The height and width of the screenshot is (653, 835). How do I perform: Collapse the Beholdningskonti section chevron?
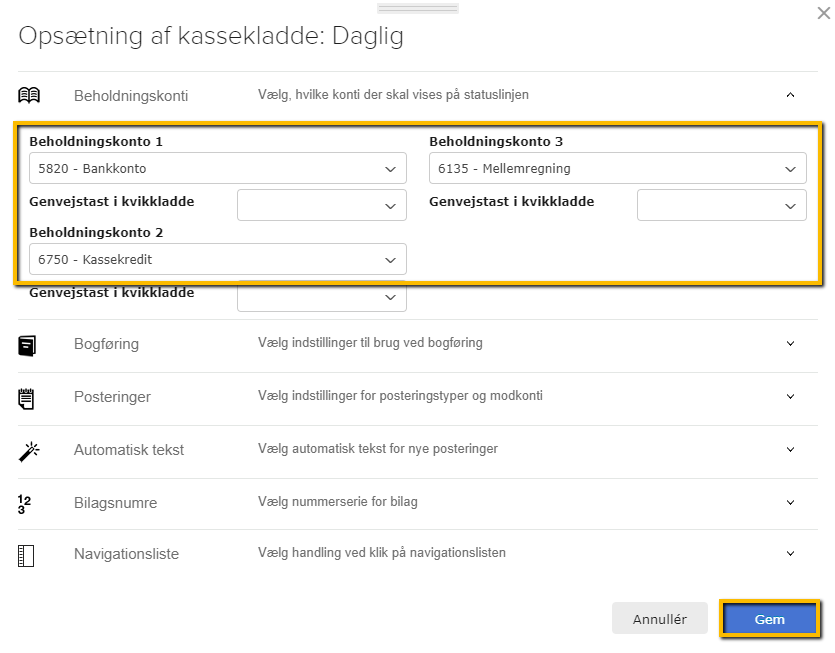coord(790,94)
